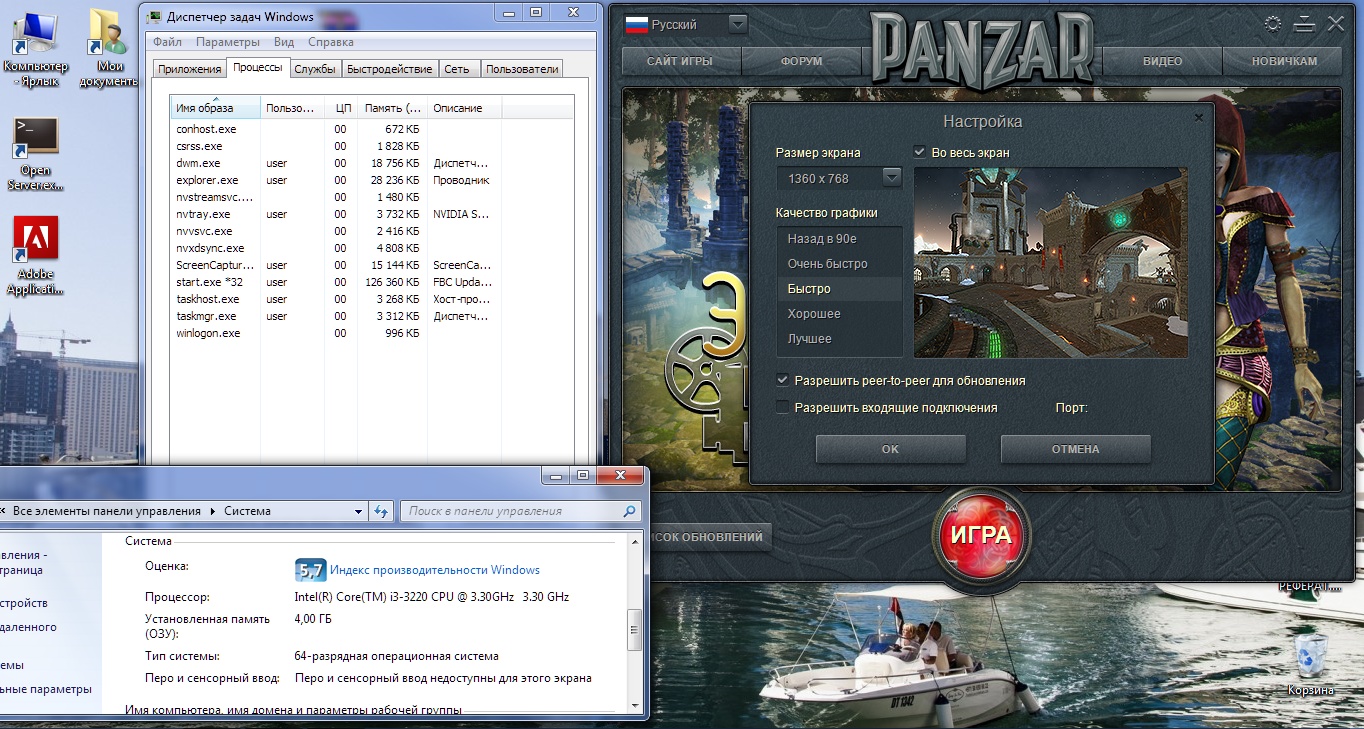Image resolution: width=1364 pixels, height=729 pixels.
Task: Select Очень быстро graphics quality
Action: point(839,264)
